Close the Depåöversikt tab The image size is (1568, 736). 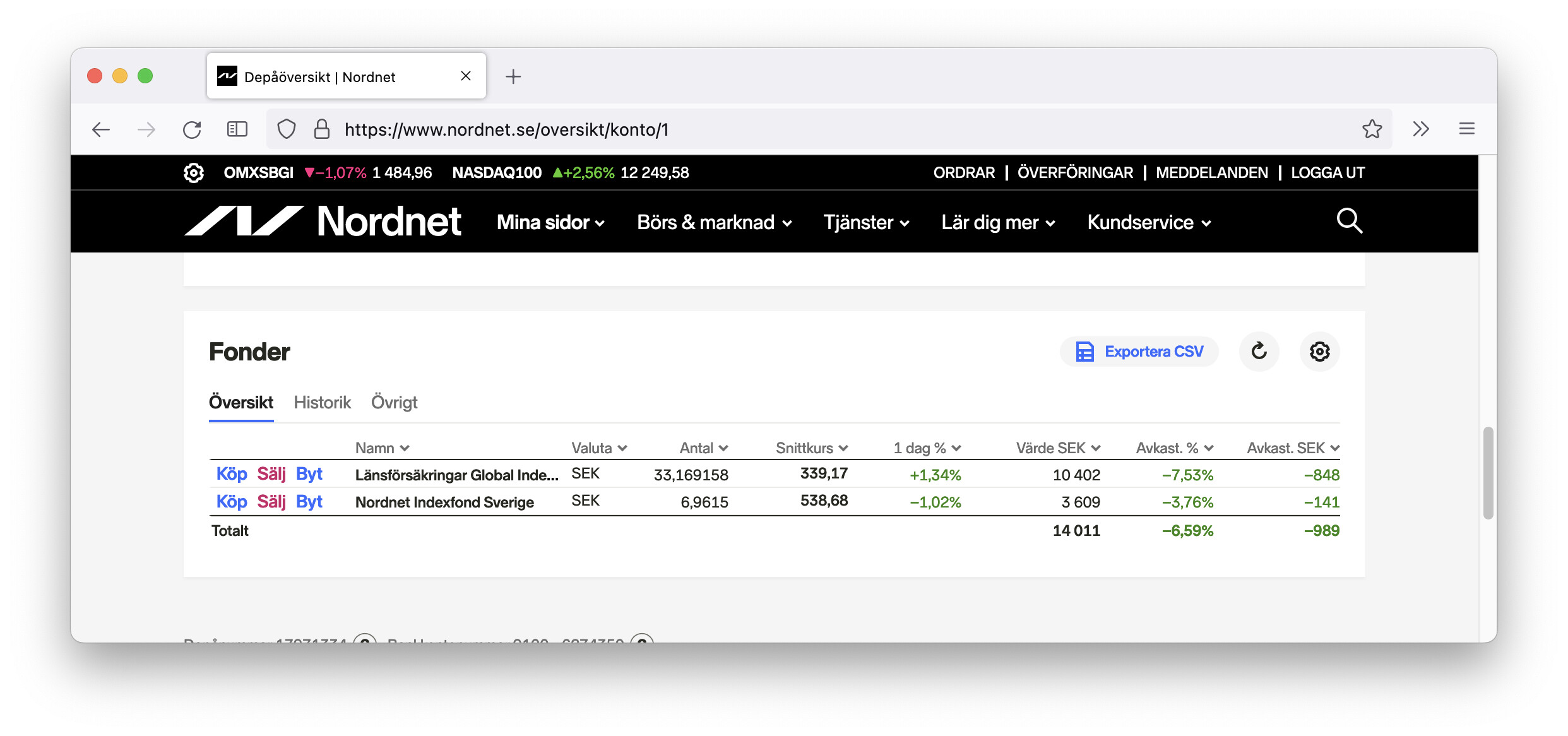pyautogui.click(x=466, y=76)
